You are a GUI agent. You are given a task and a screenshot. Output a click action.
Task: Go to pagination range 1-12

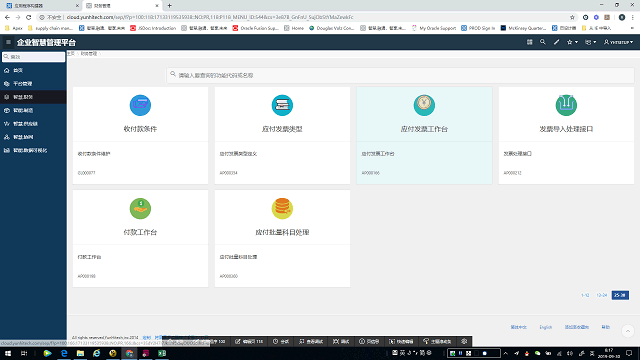point(585,295)
